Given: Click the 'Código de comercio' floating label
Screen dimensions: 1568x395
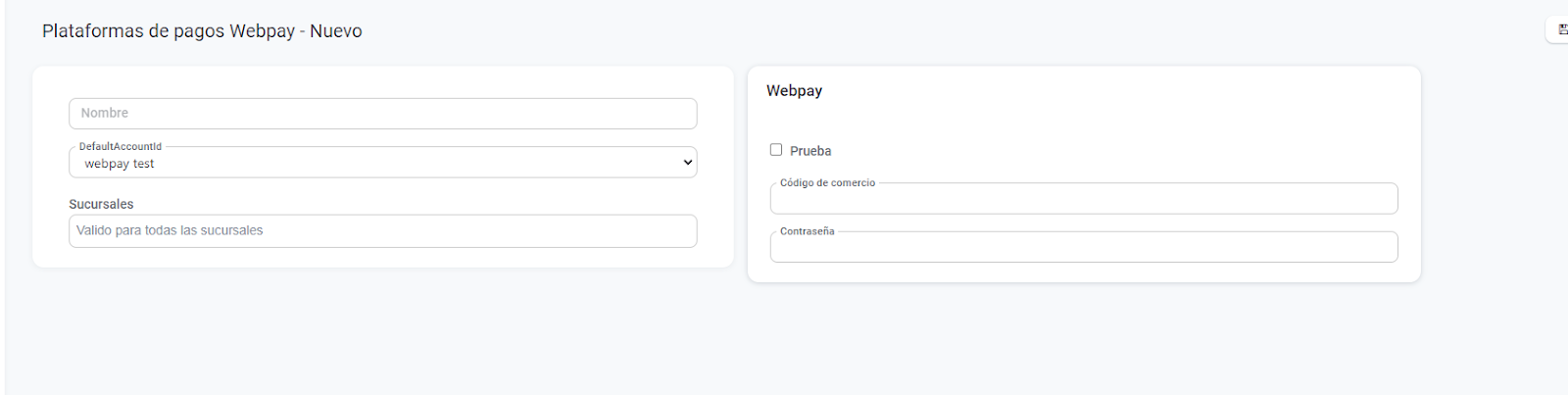Looking at the screenshot, I should [x=827, y=183].
